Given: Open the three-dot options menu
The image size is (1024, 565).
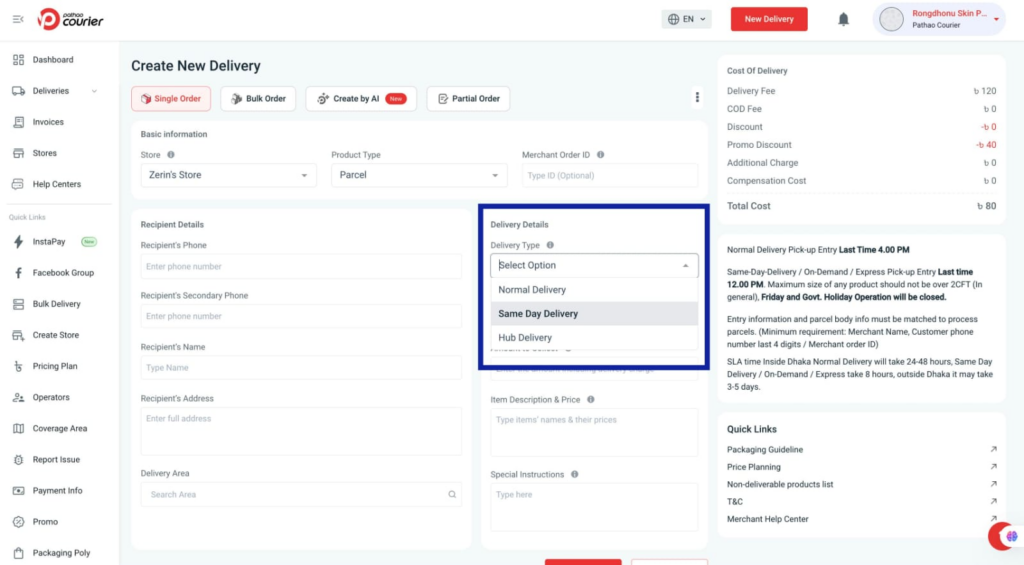Looking at the screenshot, I should 697,98.
